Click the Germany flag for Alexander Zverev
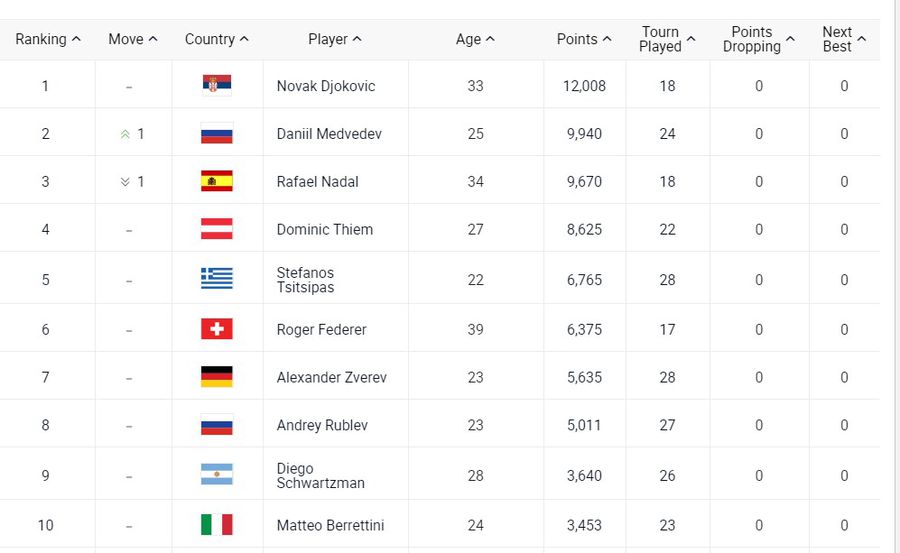The width and height of the screenshot is (900, 553). [x=217, y=377]
